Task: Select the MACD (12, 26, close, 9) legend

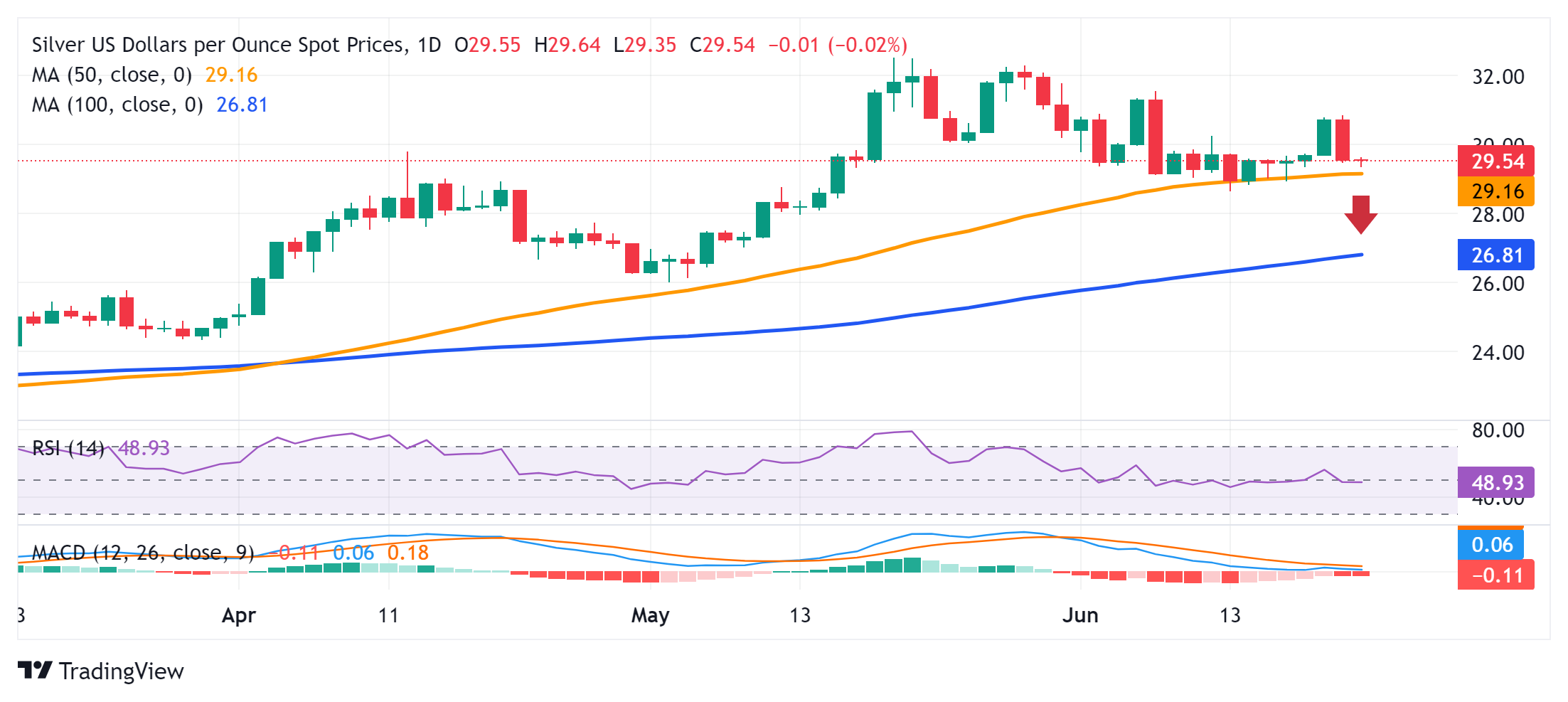Action: tap(143, 553)
